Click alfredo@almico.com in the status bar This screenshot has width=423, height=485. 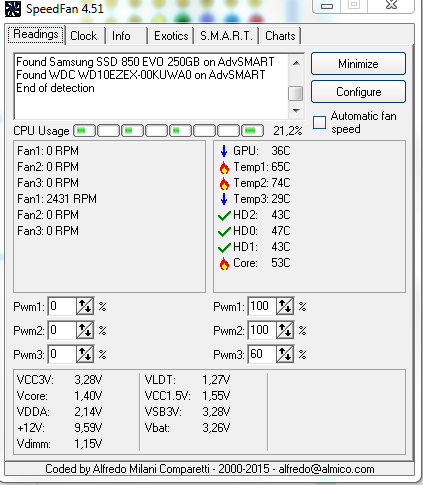326,469
